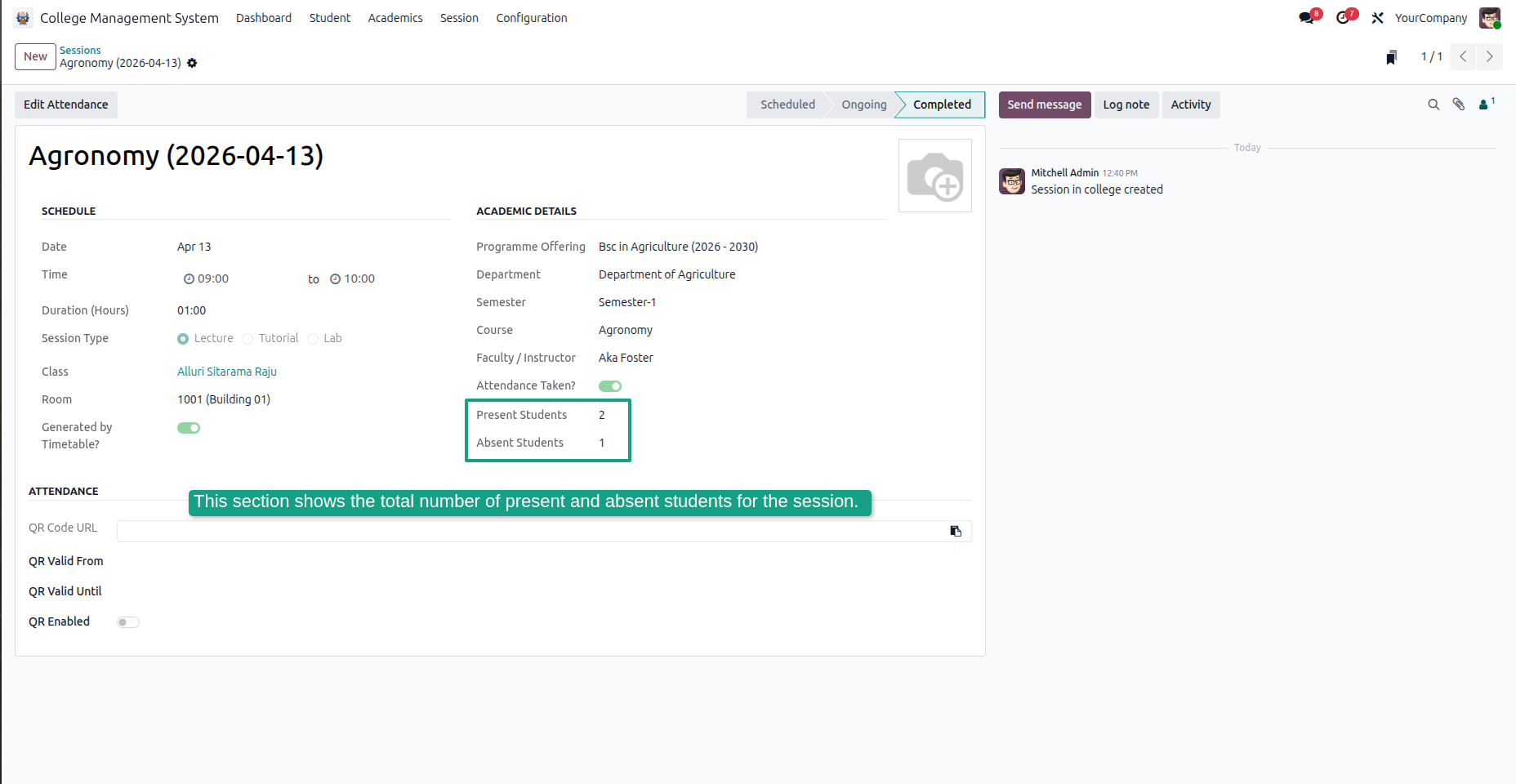
Task: Copy the QR Code URL with the clipboard icon
Action: tap(956, 531)
